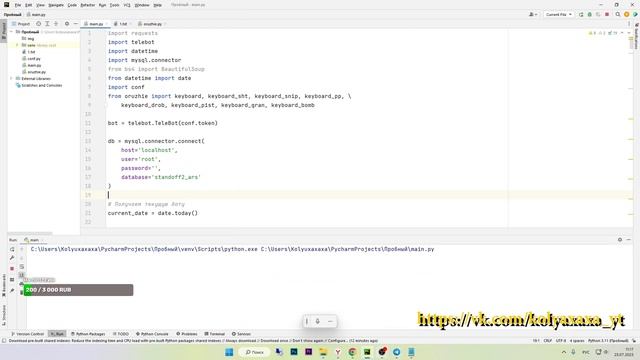Click the top toolbar debug bug icon
640x360 pixels.
[x=589, y=14]
